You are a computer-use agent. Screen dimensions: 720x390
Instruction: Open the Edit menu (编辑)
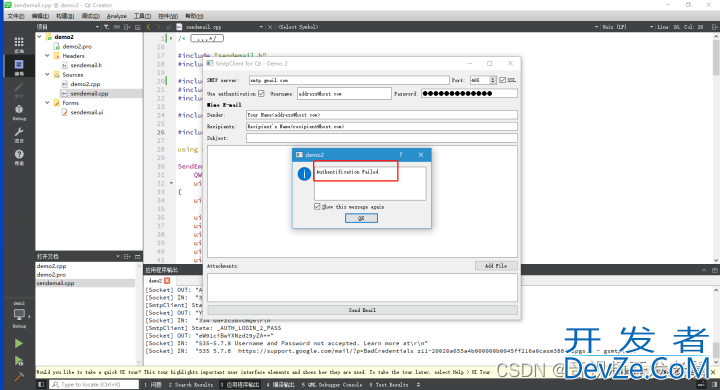point(40,16)
